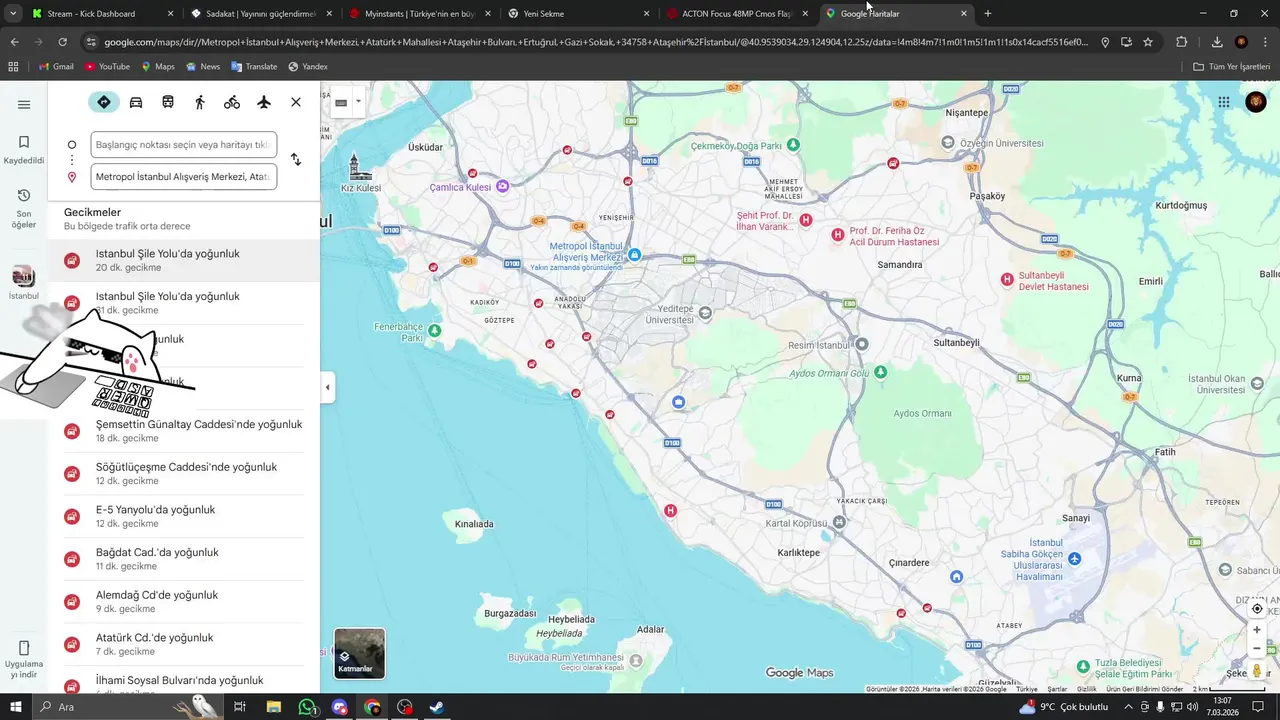Image resolution: width=1280 pixels, height=720 pixels.
Task: Open Katmanlar map layers thumbnail
Action: [359, 653]
